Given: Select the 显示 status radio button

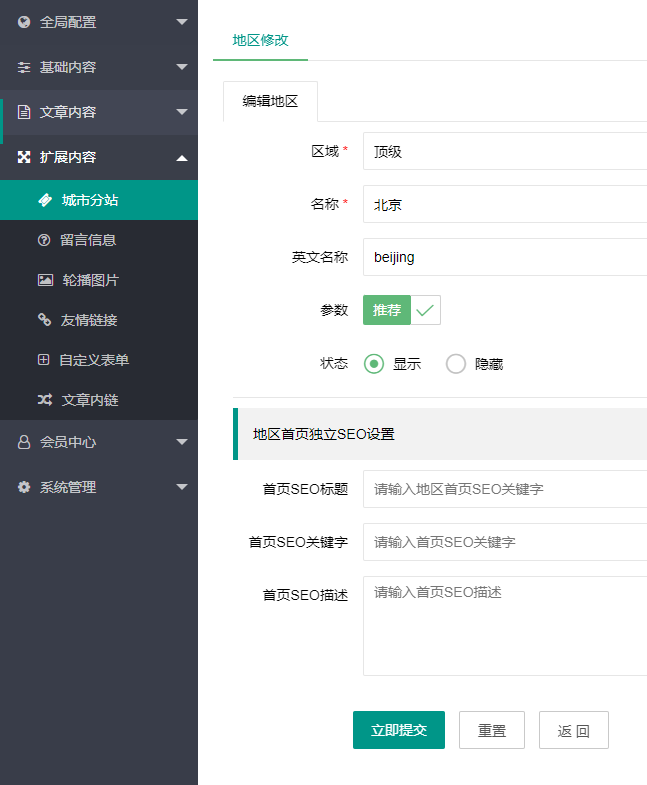Looking at the screenshot, I should click(x=374, y=364).
